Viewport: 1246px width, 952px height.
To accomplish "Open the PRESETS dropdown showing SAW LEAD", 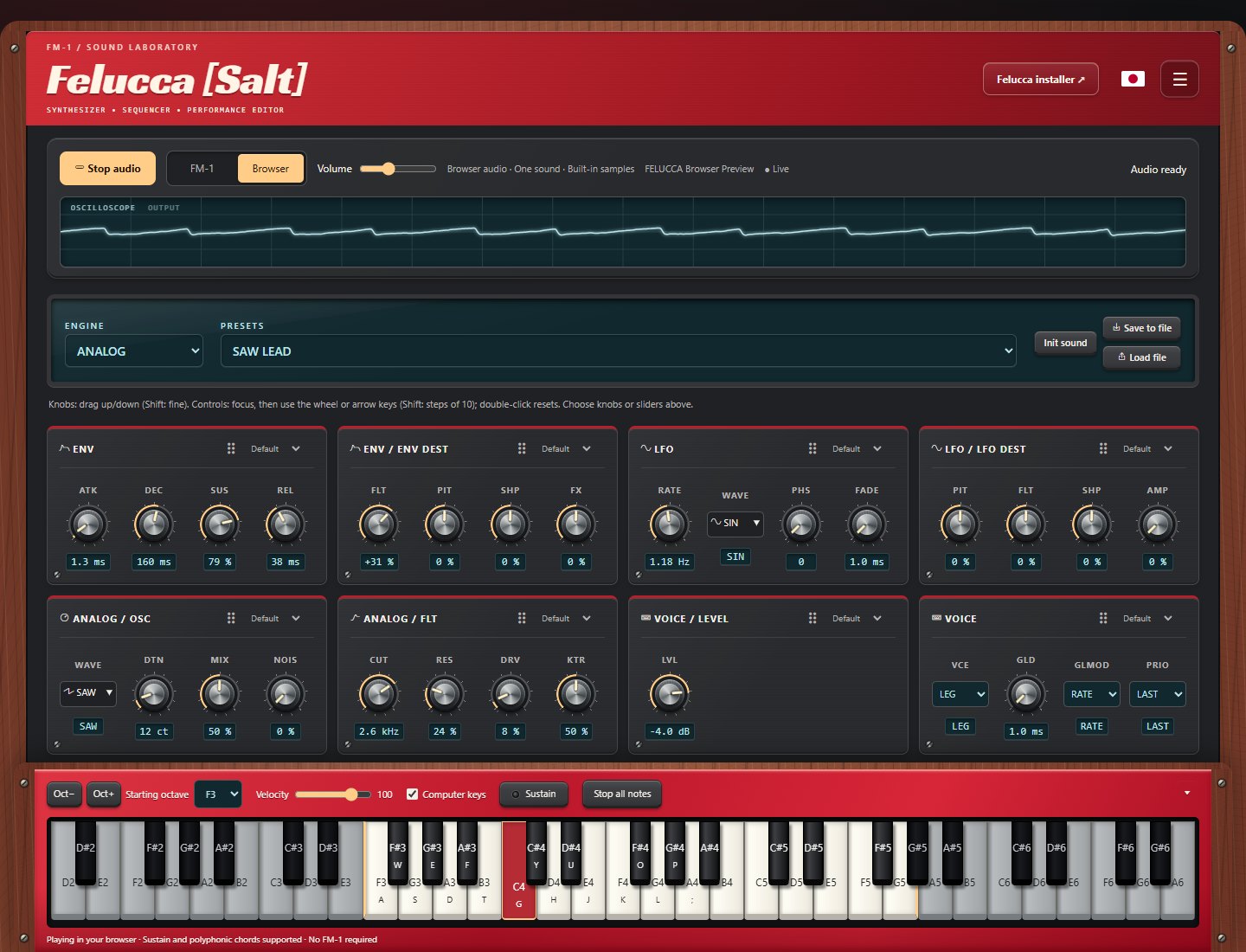I will pyautogui.click(x=618, y=351).
